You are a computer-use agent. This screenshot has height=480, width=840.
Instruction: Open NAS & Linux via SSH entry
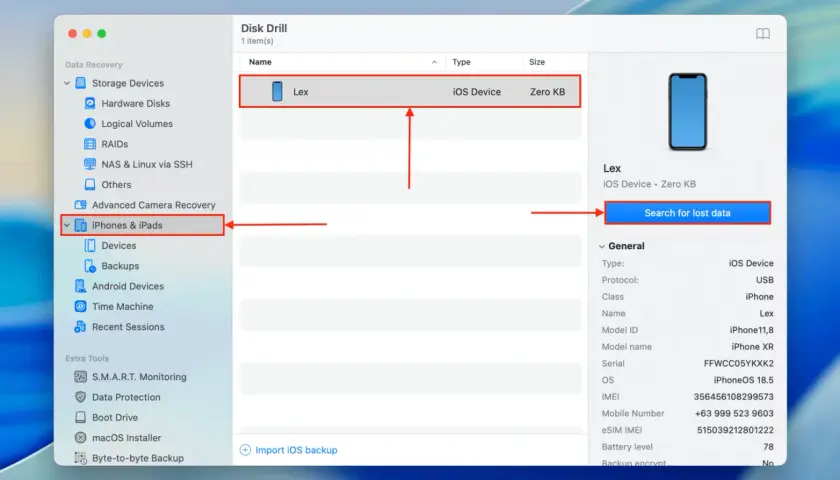(147, 164)
